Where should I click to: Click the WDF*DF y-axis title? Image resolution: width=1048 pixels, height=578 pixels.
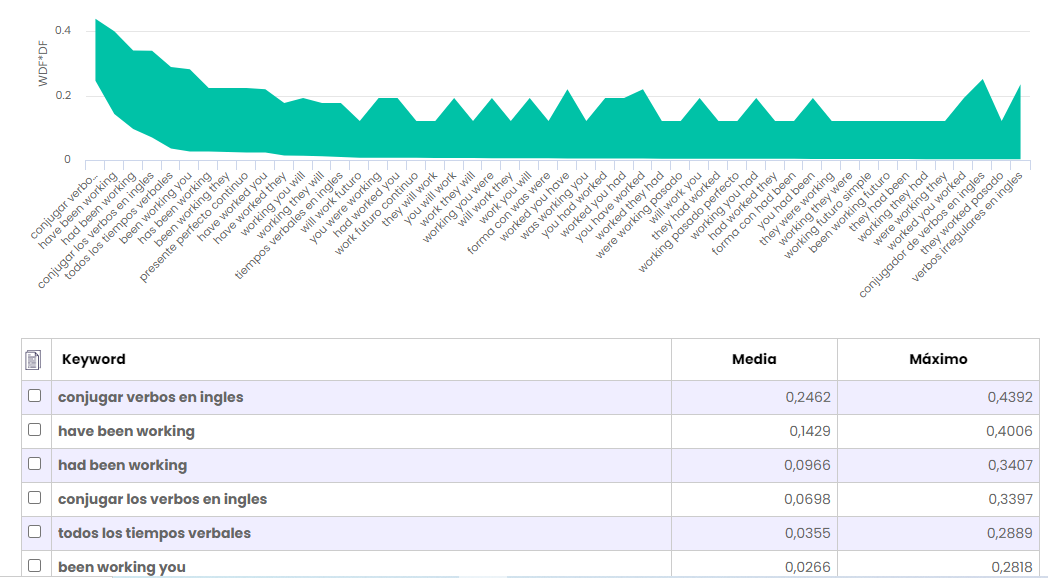(43, 65)
